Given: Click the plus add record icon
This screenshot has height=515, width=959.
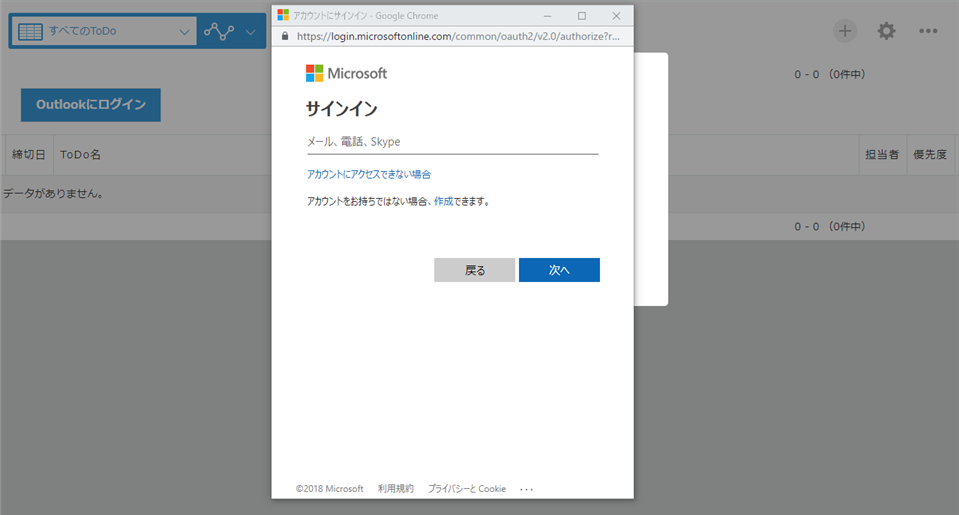Looking at the screenshot, I should tap(845, 31).
